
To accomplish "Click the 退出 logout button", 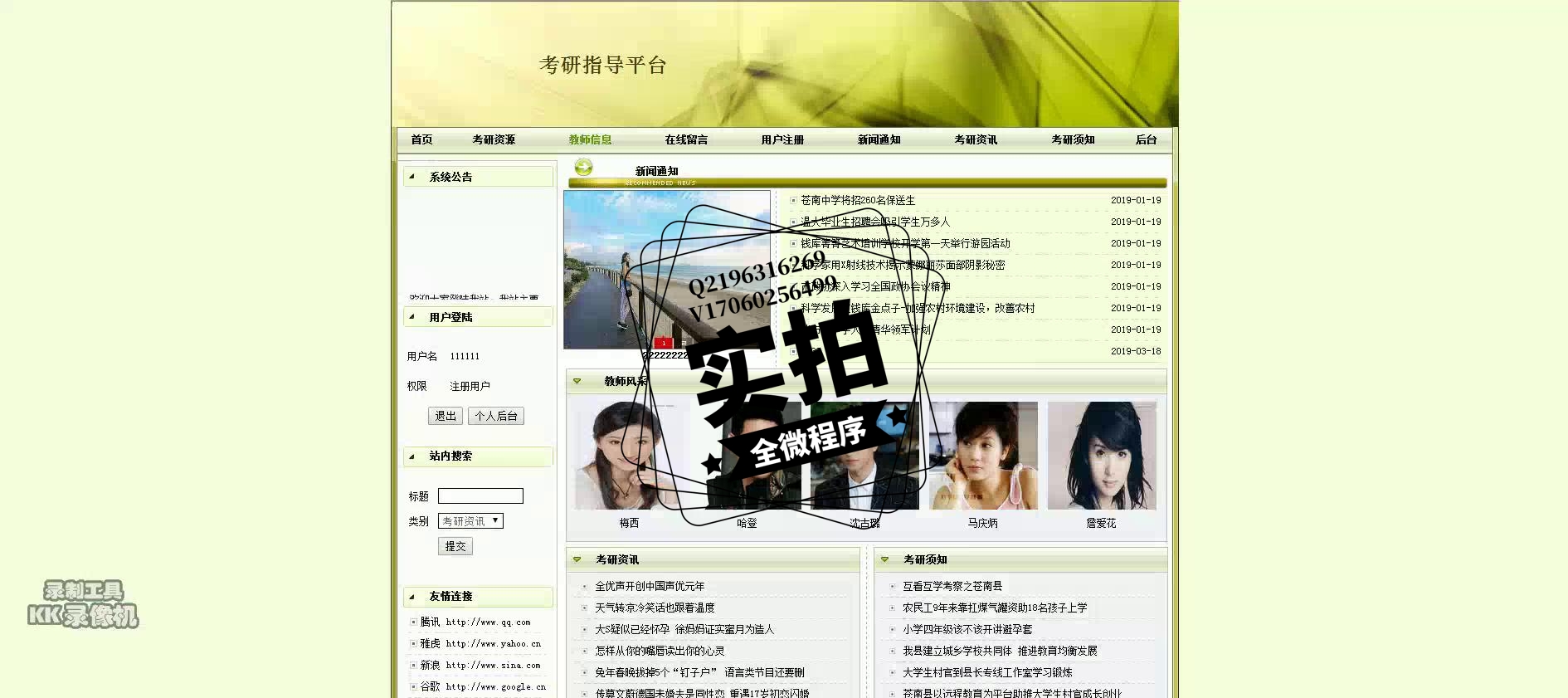I will click(x=446, y=416).
